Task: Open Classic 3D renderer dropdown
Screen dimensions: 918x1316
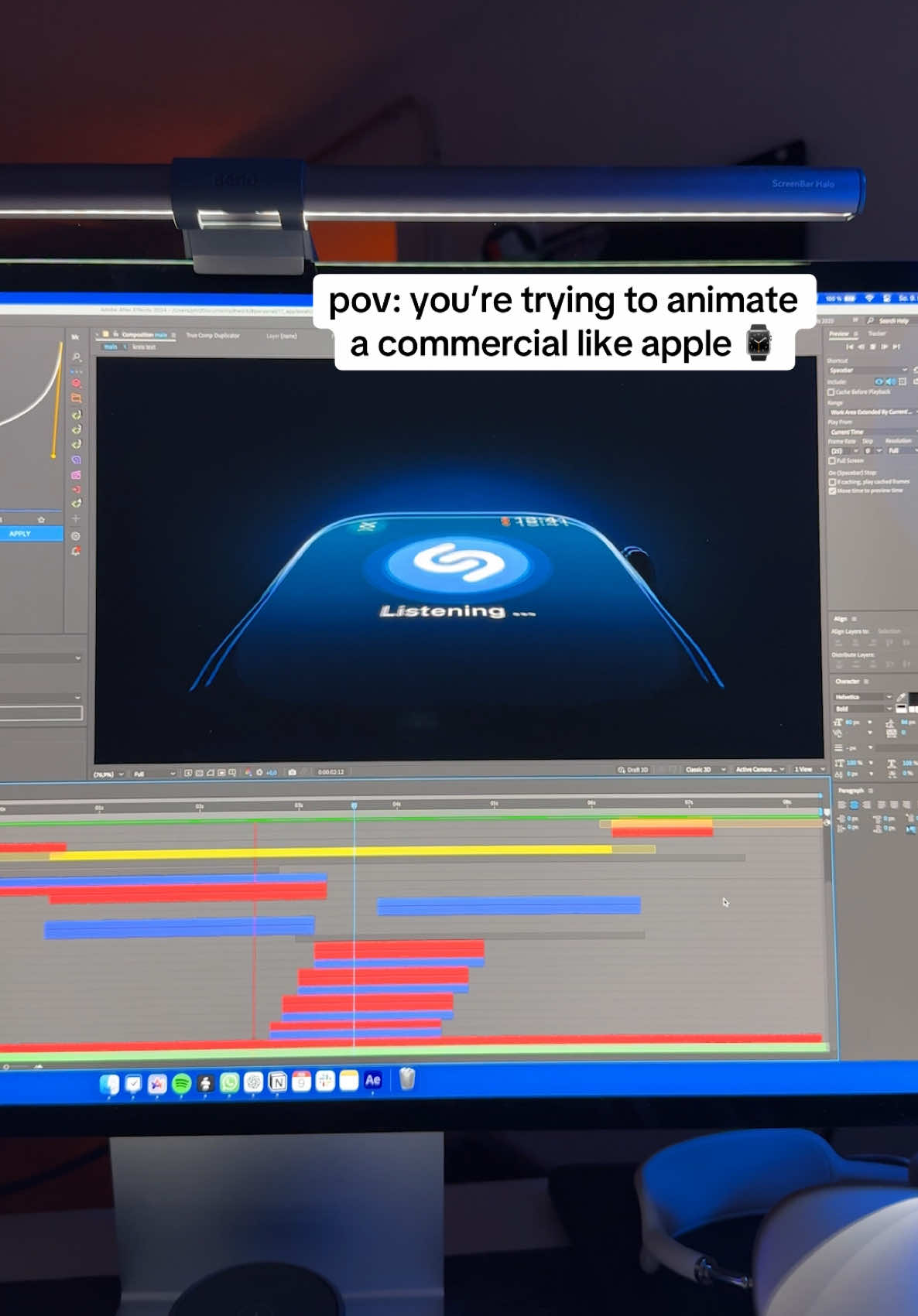Action: tap(704, 770)
